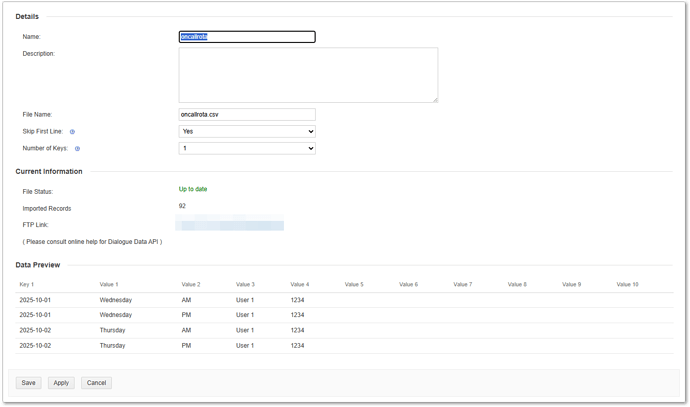This screenshot has width=690, height=407.
Task: Click the green Up to date status
Action: (193, 189)
